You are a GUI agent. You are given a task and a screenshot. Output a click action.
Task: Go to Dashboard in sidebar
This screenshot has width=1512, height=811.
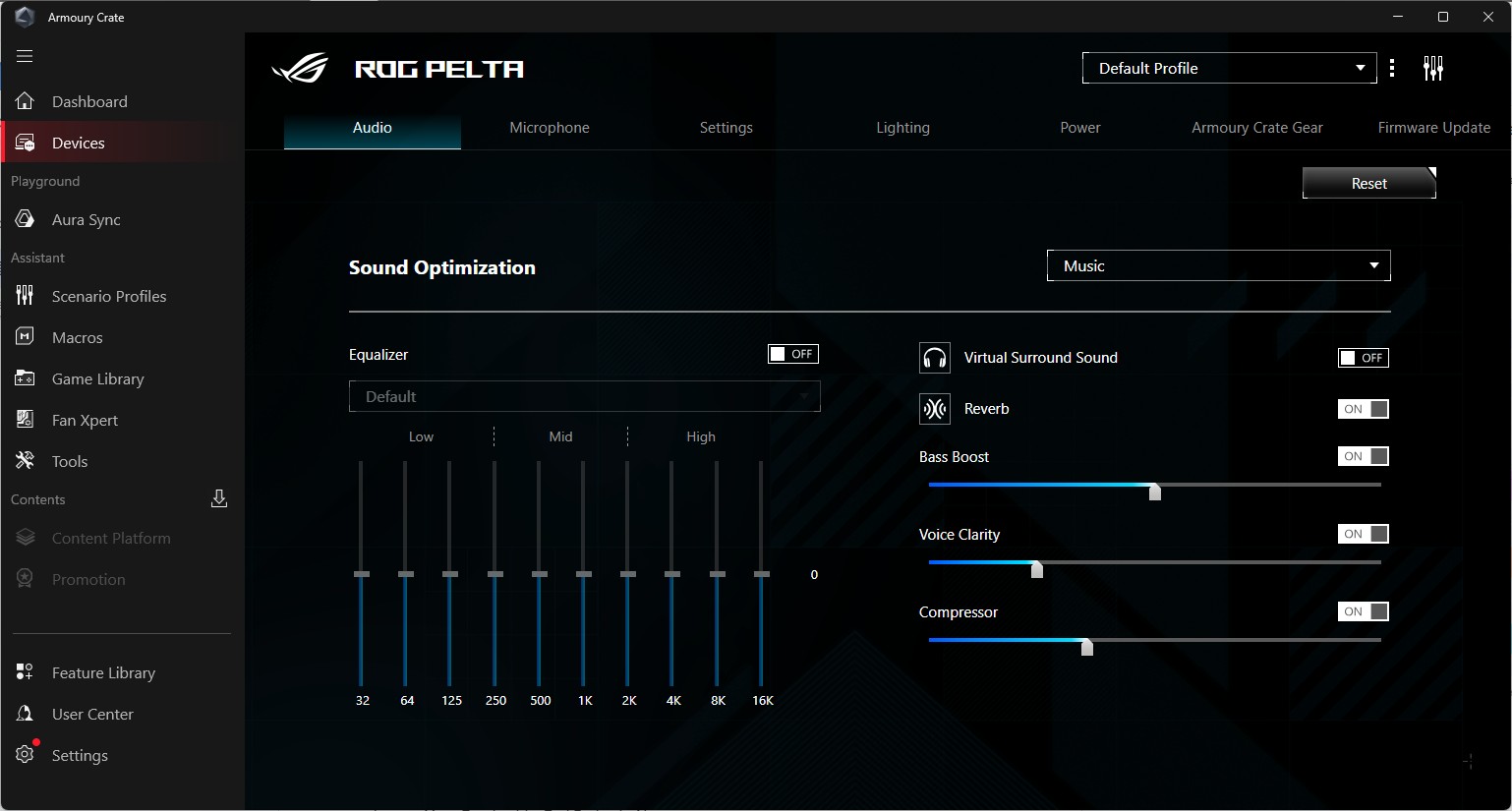pyautogui.click(x=89, y=101)
